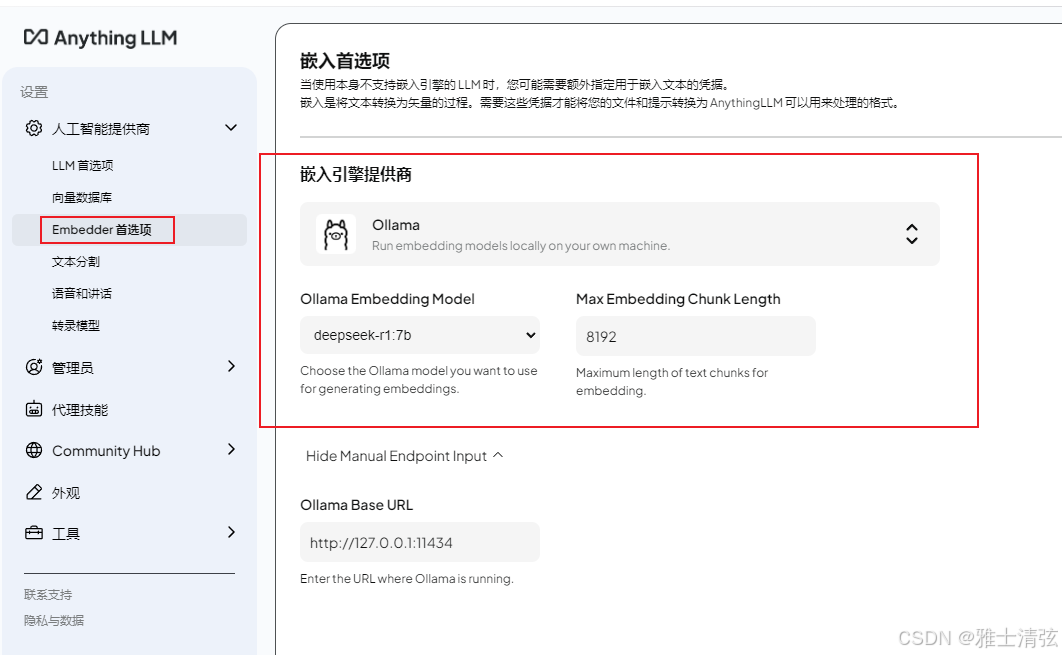This screenshot has height=655, width=1062.
Task: Expand the Community Hub chevron
Action: click(x=232, y=449)
